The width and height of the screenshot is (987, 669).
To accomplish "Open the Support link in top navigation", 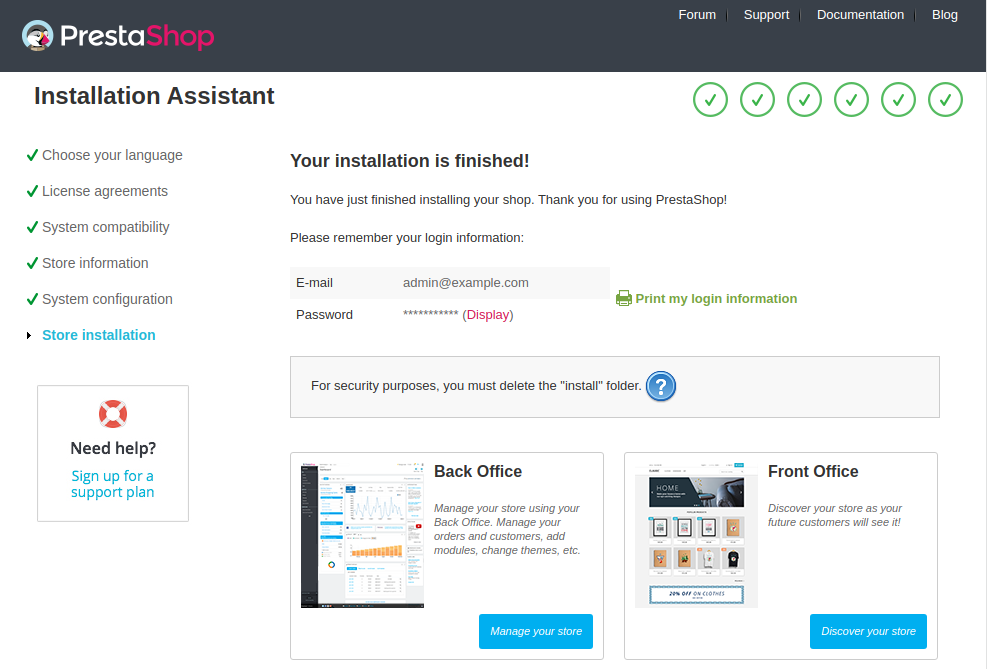I will (766, 15).
